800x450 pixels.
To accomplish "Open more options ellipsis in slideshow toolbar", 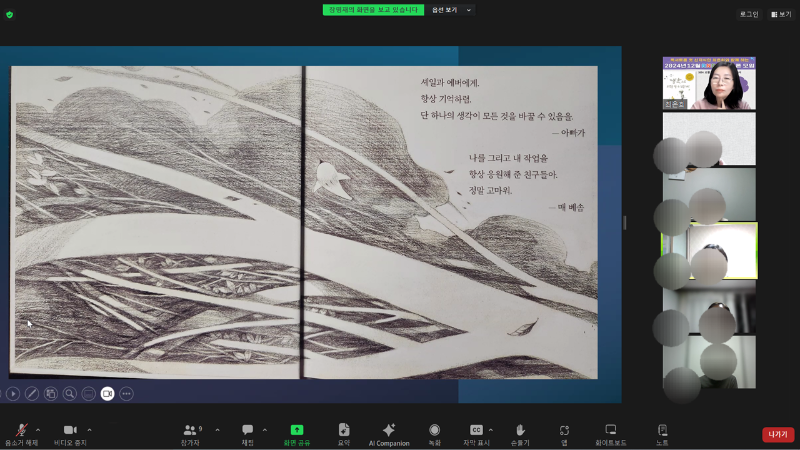I will 126,393.
